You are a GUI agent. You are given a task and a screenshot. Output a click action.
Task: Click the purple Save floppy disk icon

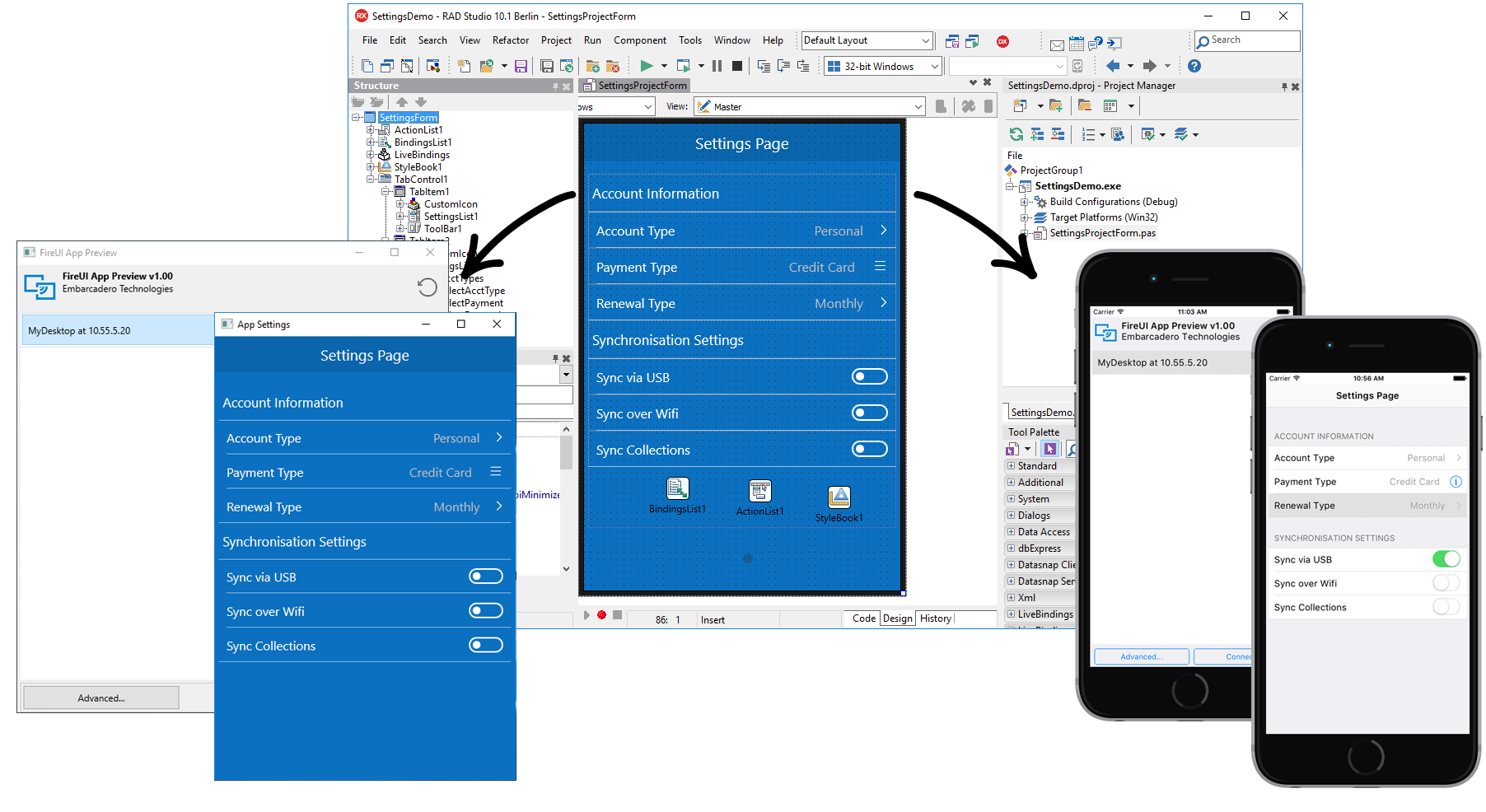click(521, 66)
